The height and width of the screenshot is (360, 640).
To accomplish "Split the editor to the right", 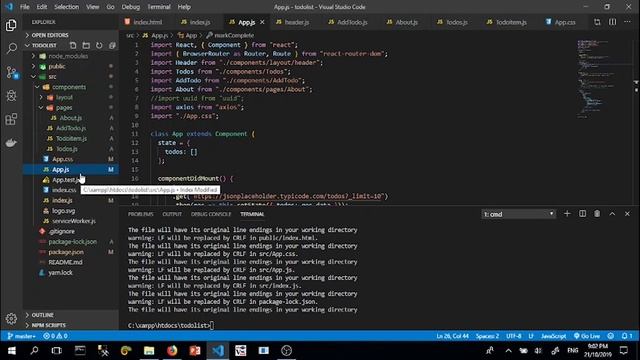I will 613,22.
